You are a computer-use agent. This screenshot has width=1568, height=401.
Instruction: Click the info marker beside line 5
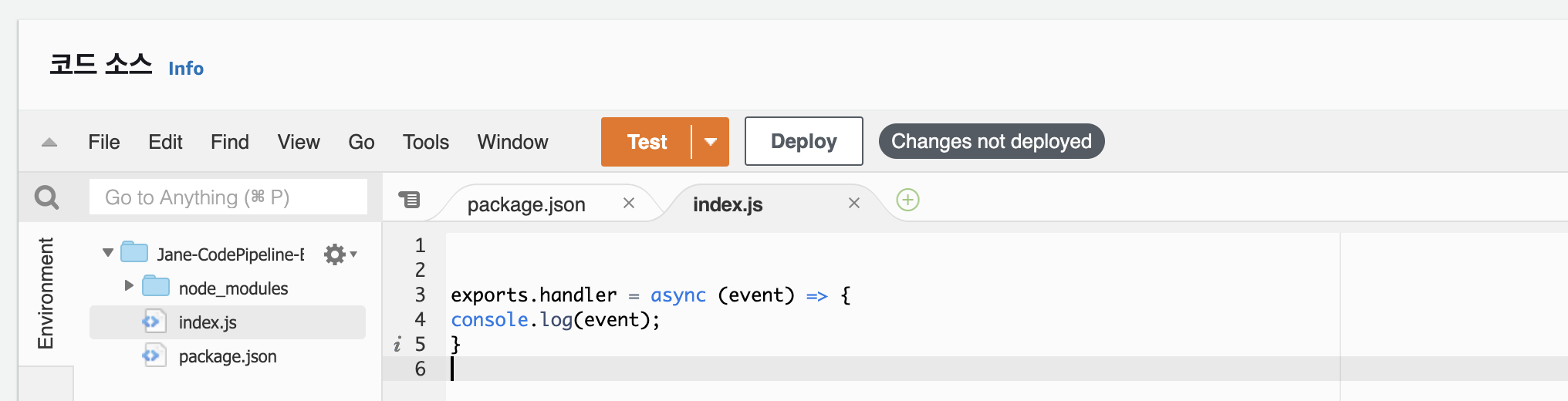point(397,345)
